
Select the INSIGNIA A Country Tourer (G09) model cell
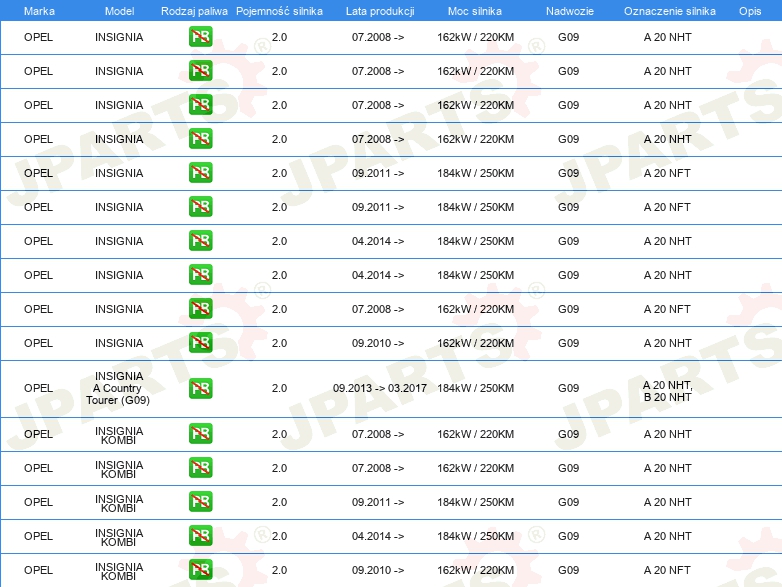pyautogui.click(x=119, y=388)
